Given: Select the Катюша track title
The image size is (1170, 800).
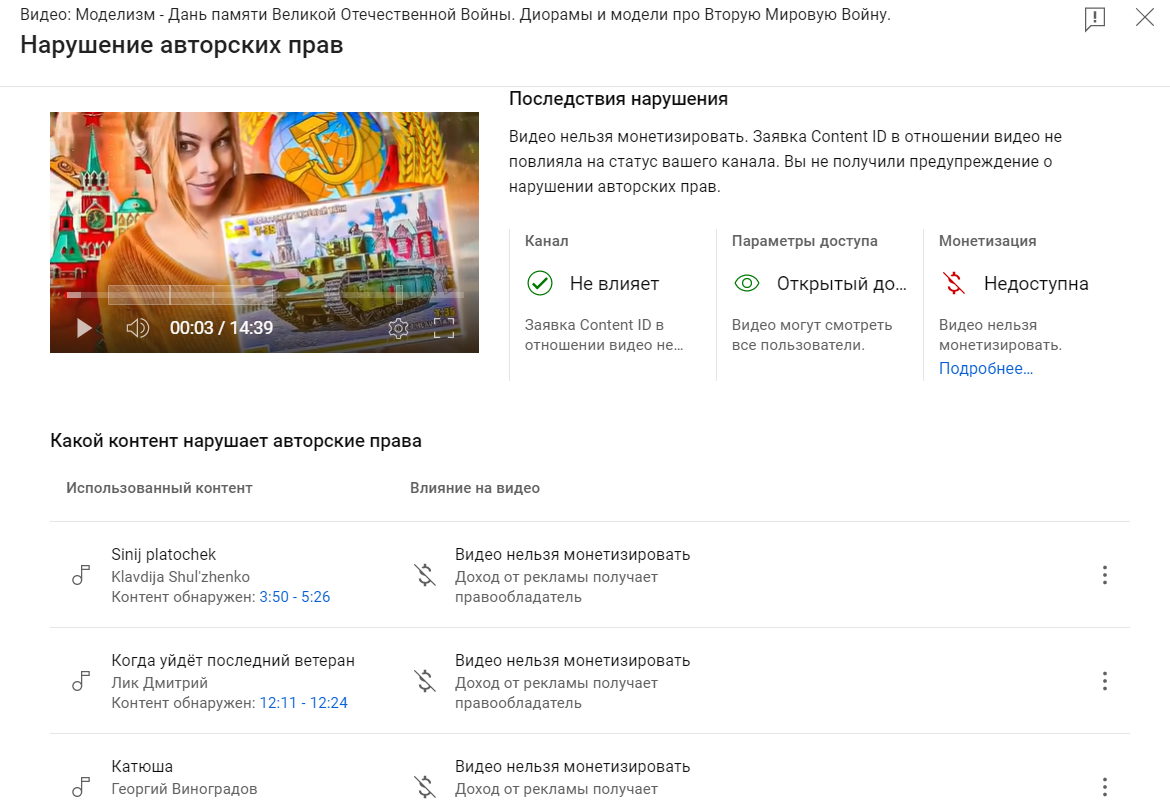Looking at the screenshot, I should click(142, 766).
